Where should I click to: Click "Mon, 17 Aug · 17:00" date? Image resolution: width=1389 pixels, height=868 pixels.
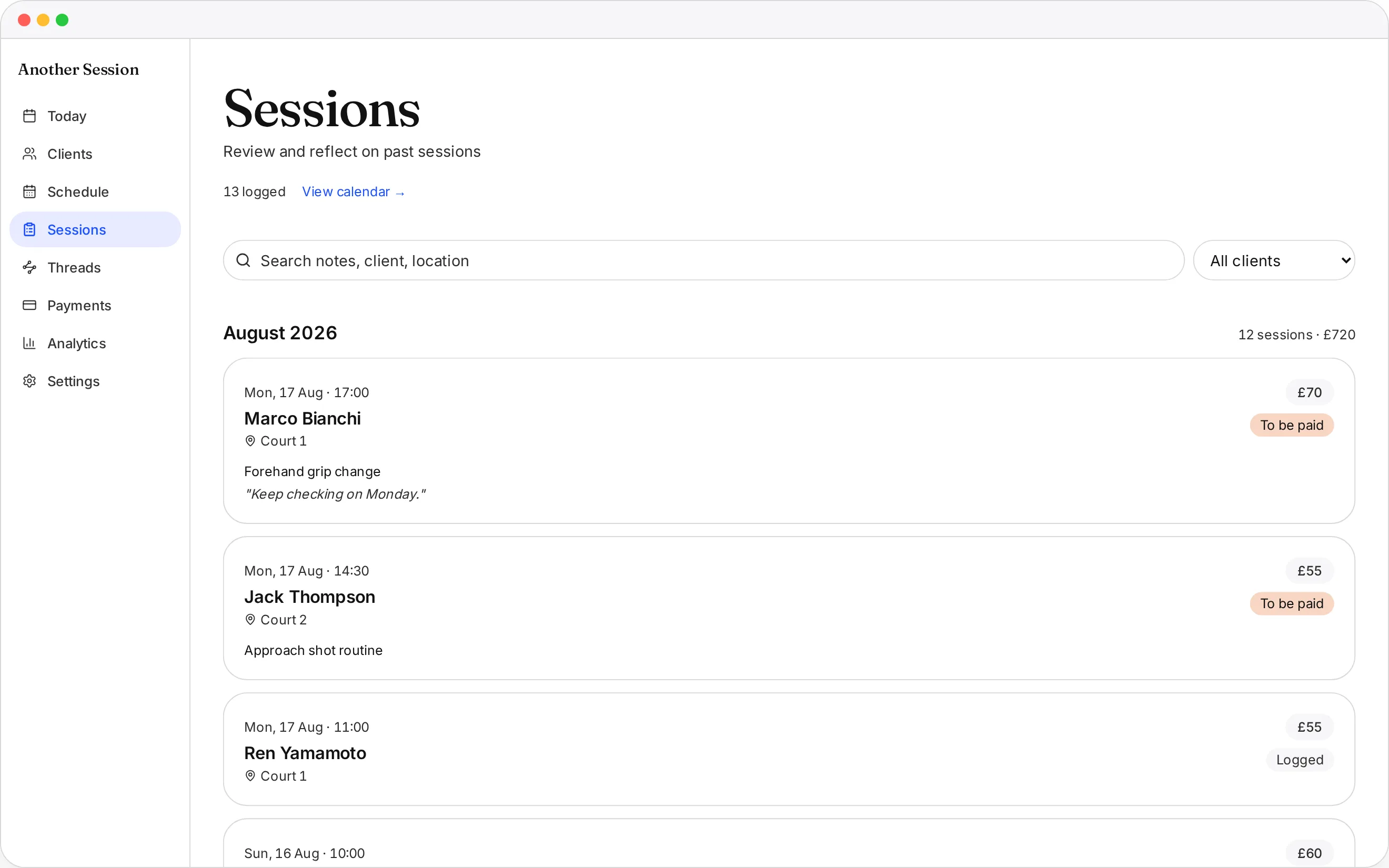307,392
